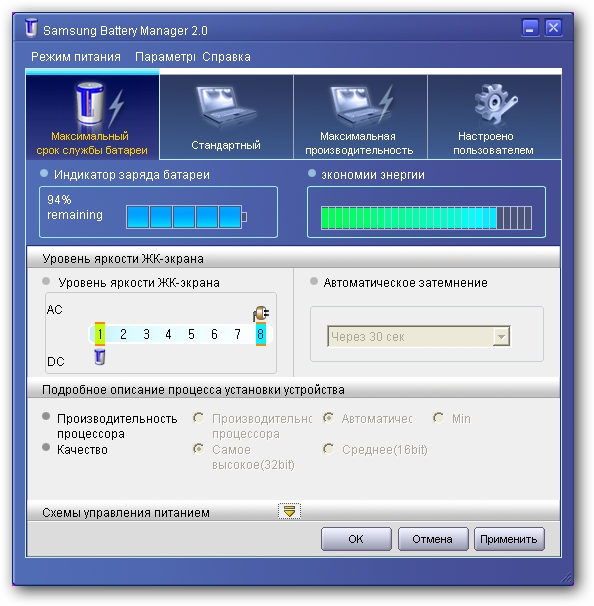Confirm settings with the OK button
This screenshot has height=606, width=594.
click(356, 539)
